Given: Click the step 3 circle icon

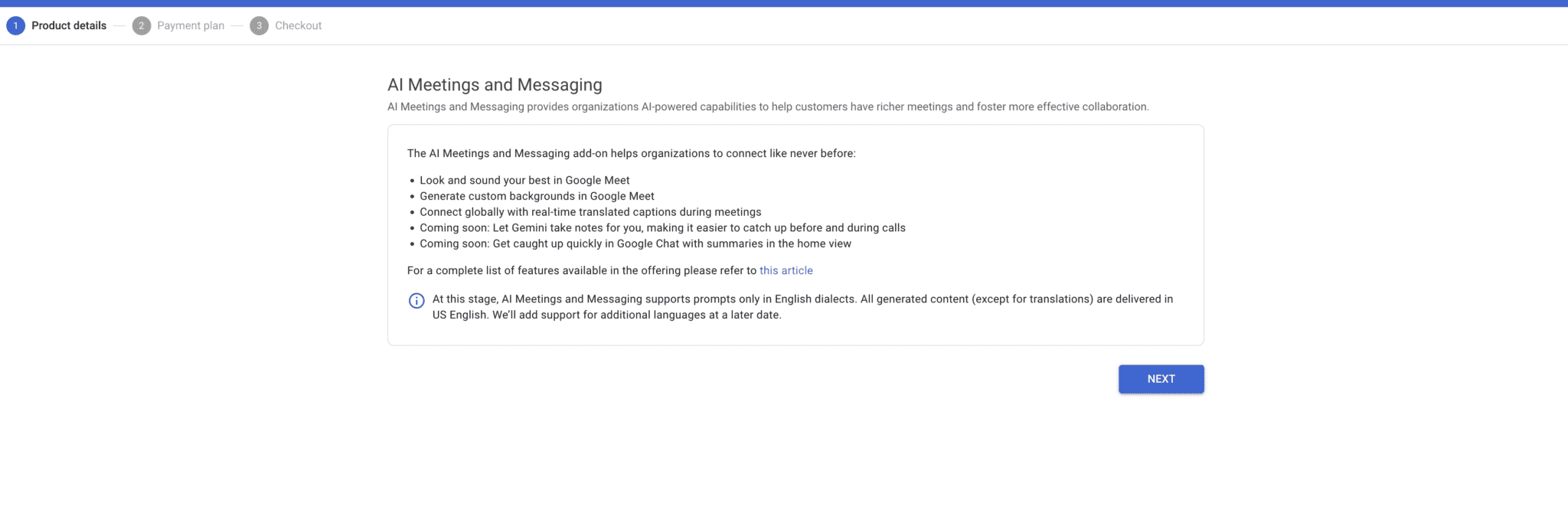Looking at the screenshot, I should coord(259,26).
